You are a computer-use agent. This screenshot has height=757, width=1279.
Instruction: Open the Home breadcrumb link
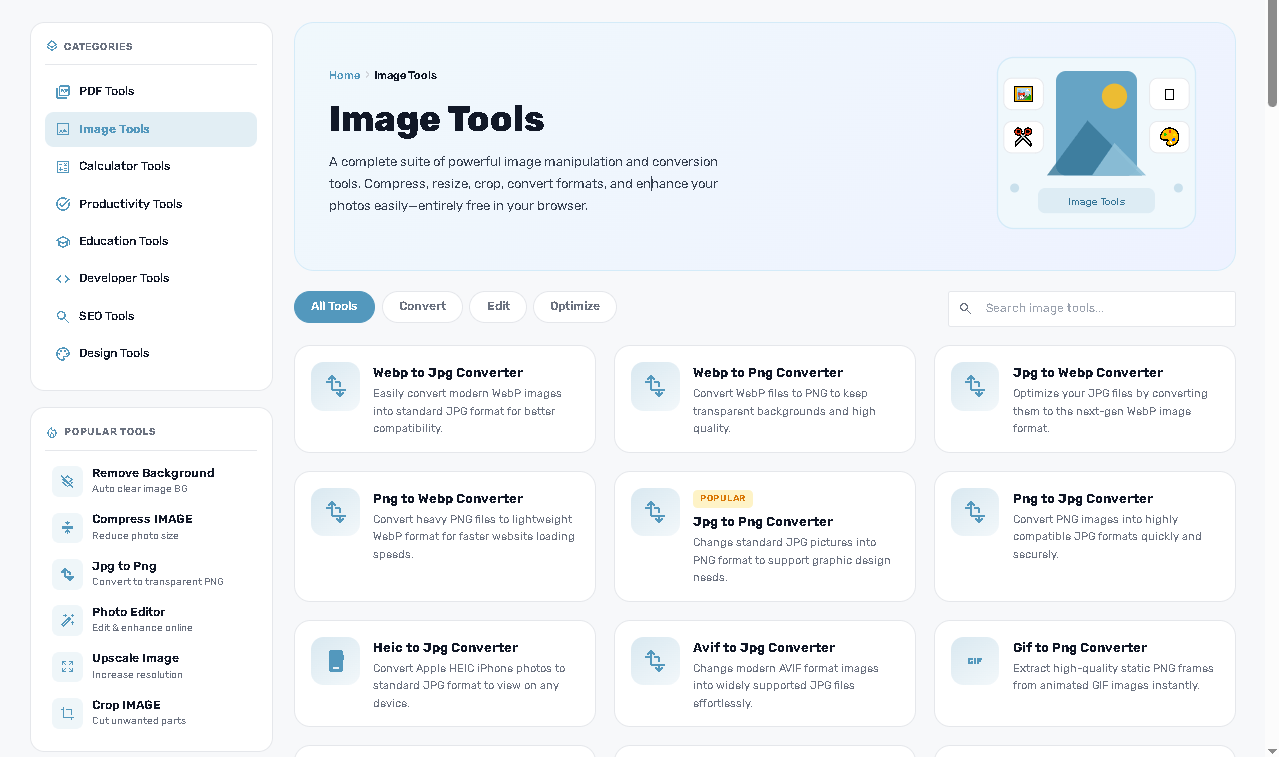[344, 75]
